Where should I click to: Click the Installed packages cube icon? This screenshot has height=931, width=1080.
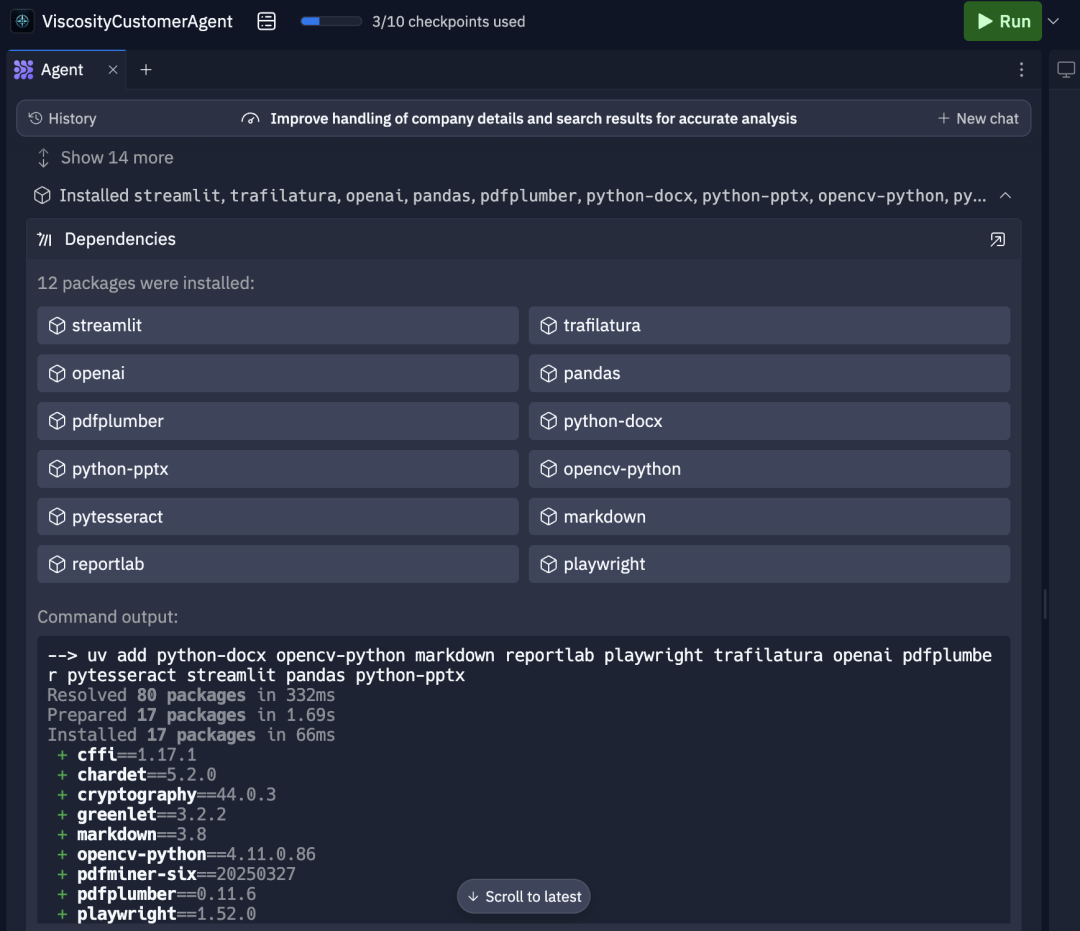42,196
